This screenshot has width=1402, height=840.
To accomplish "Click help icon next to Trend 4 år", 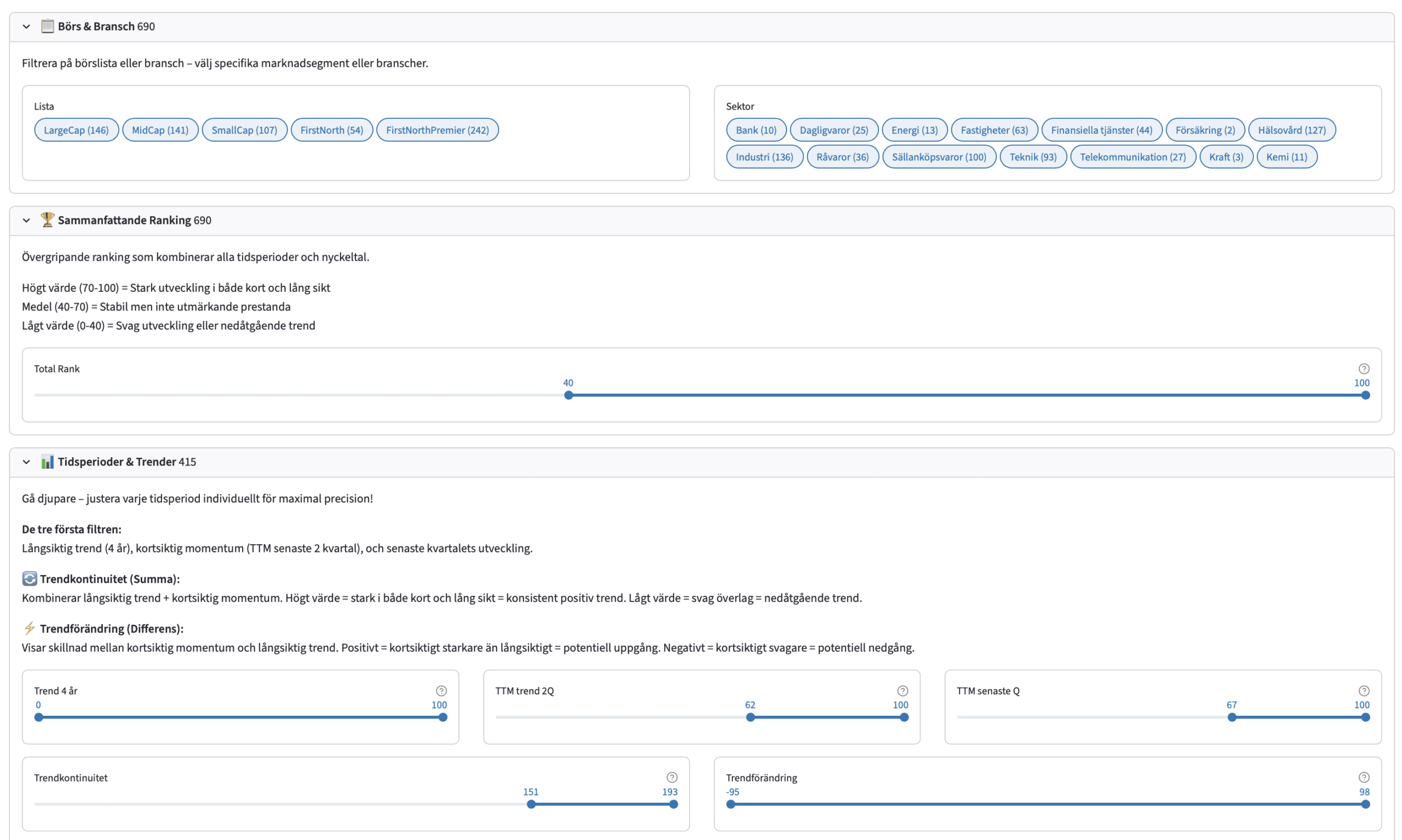I will coord(441,691).
